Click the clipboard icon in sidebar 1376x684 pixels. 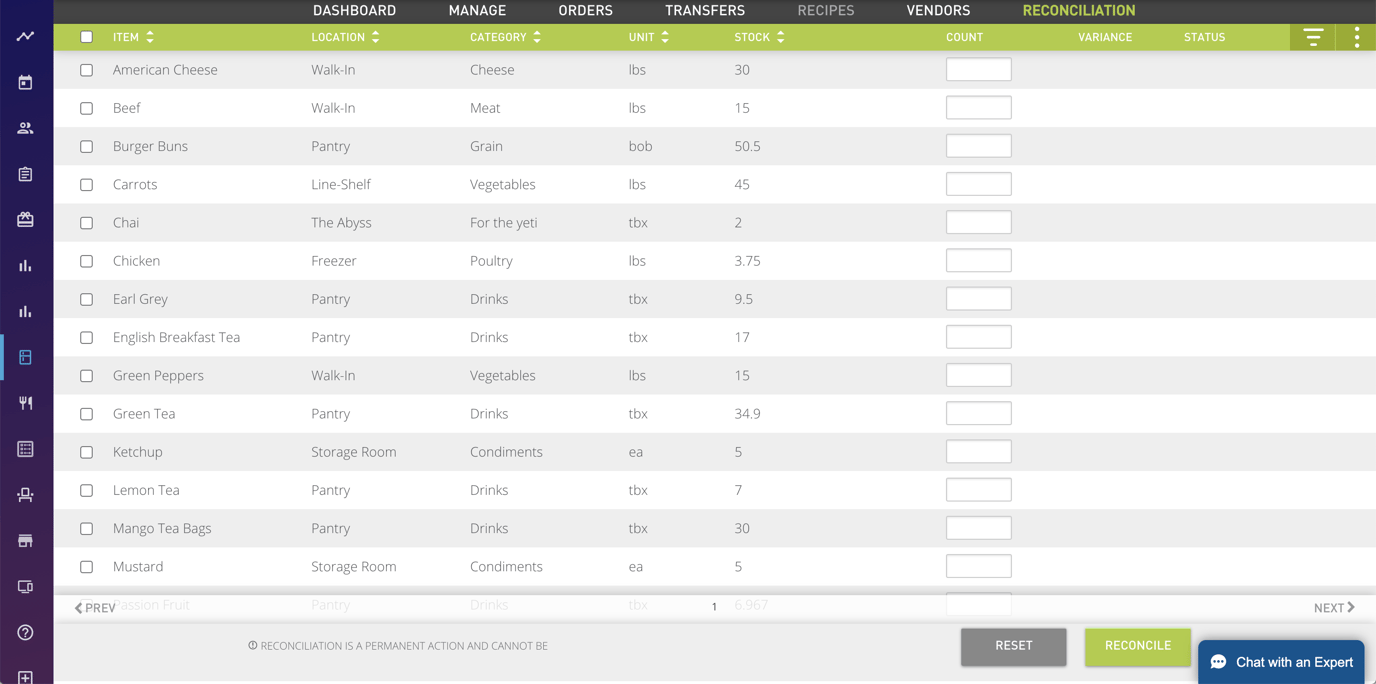click(x=25, y=174)
